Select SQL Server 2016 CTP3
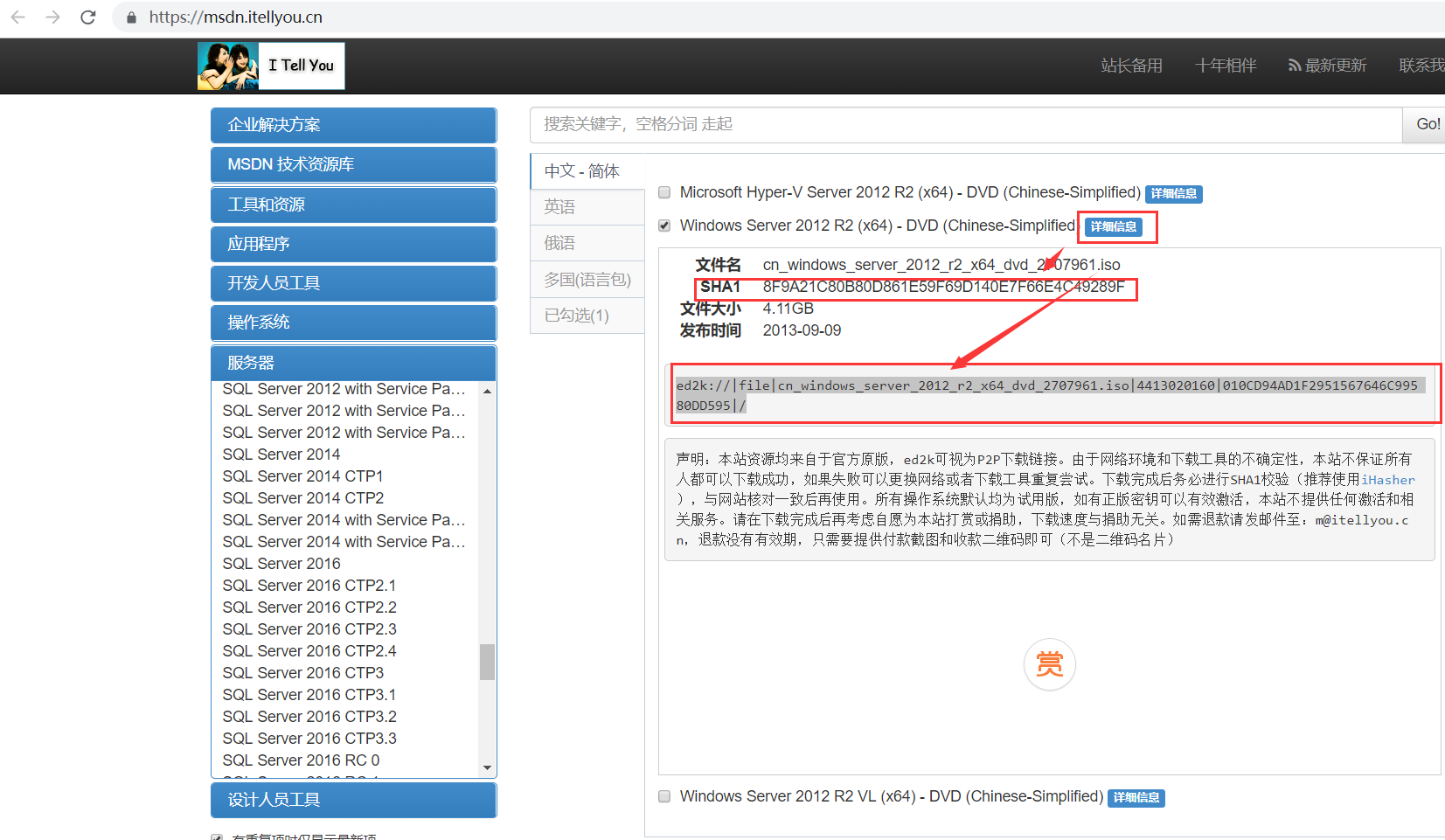The image size is (1445, 840). [303, 673]
